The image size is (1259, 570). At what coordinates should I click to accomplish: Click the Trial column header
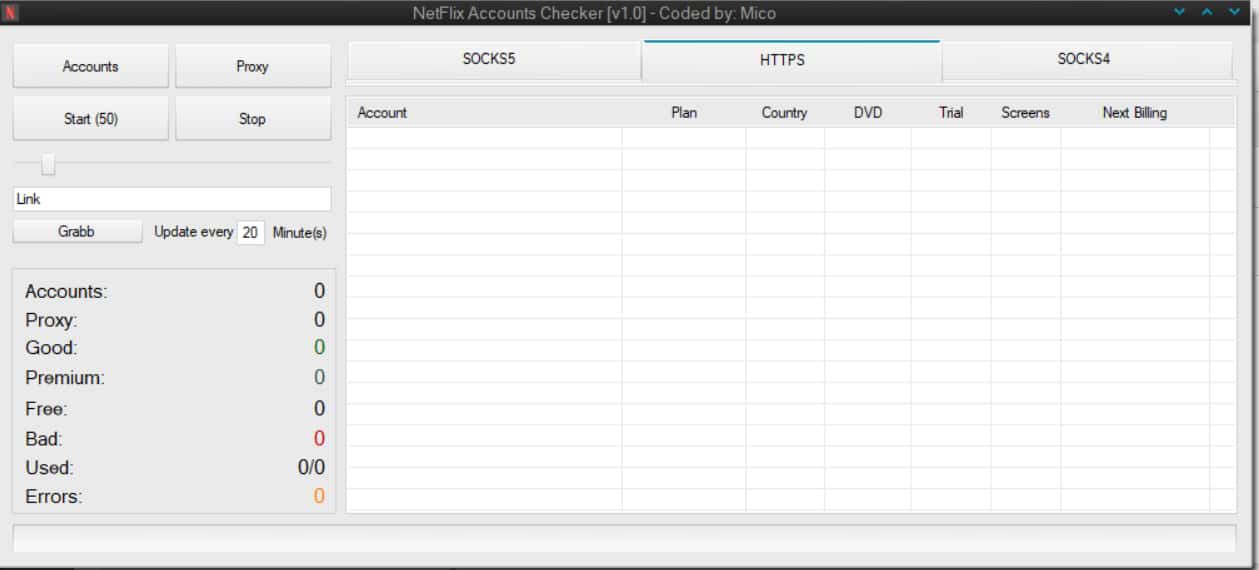(x=951, y=113)
